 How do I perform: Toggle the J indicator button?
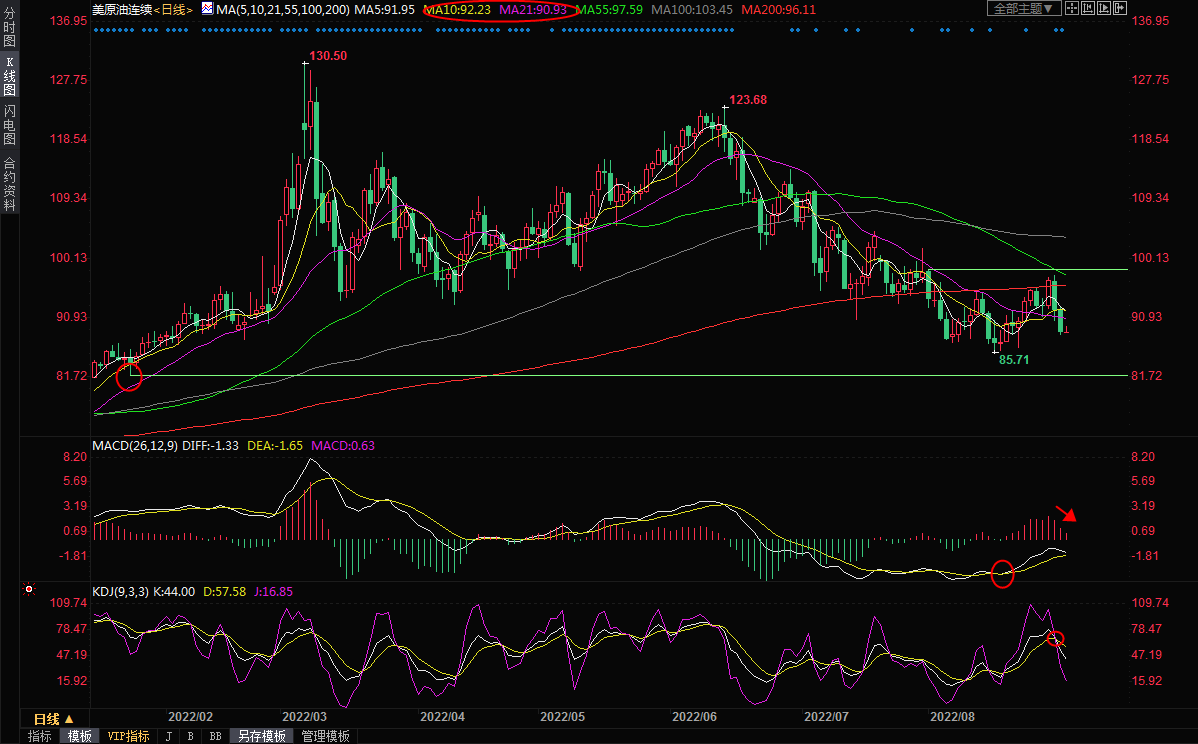167,736
